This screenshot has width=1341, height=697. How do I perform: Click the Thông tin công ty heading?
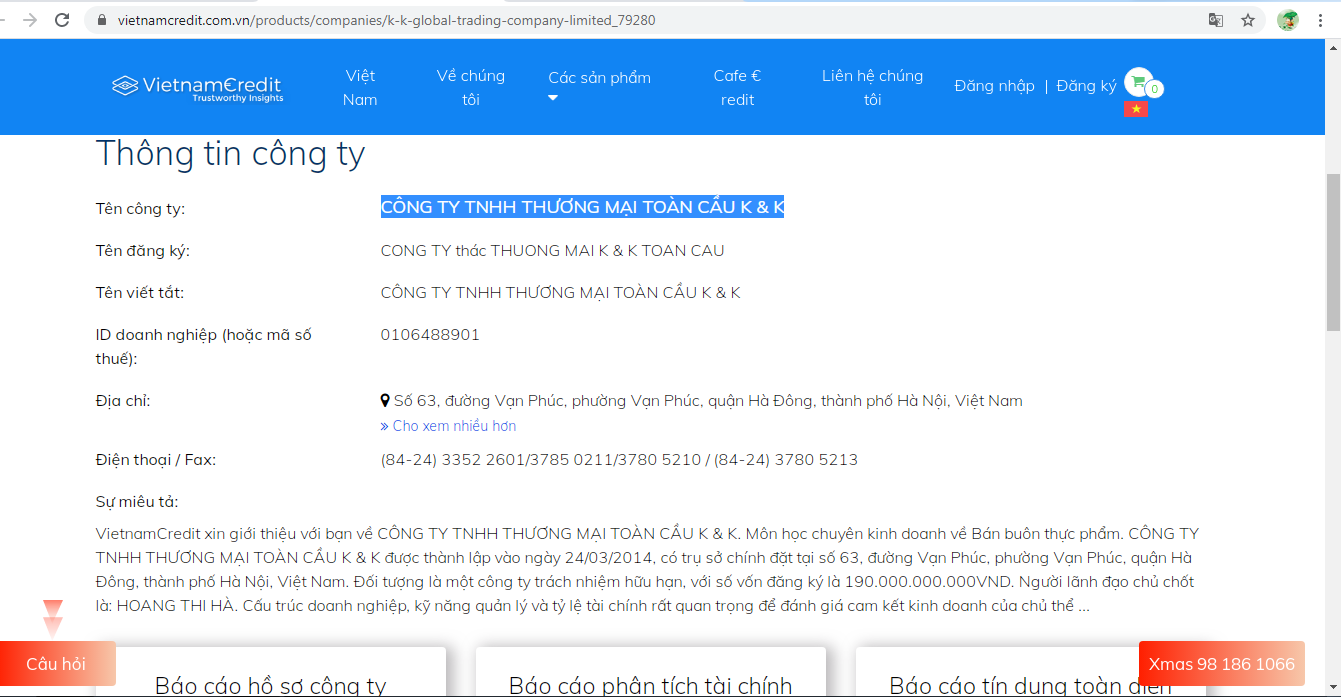[x=230, y=154]
